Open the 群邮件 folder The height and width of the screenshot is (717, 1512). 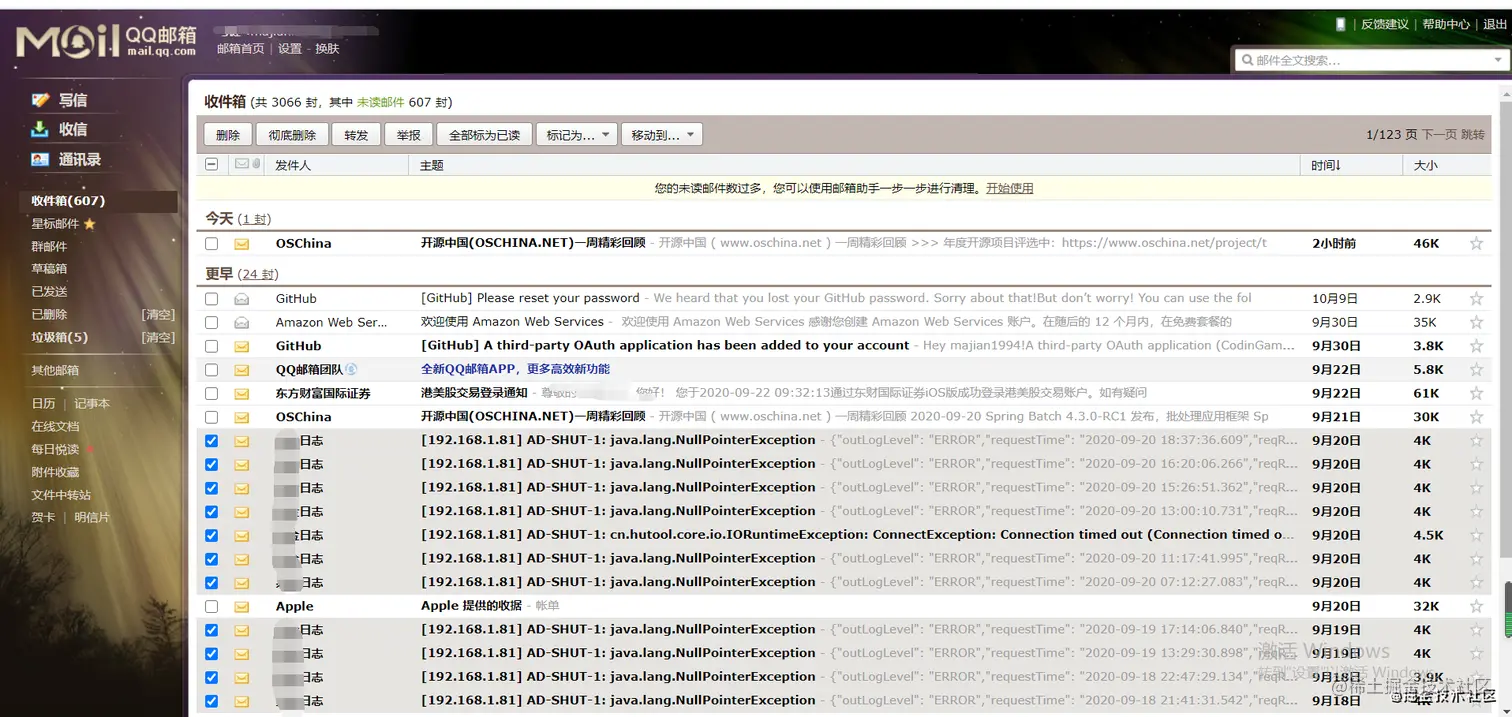(49, 246)
